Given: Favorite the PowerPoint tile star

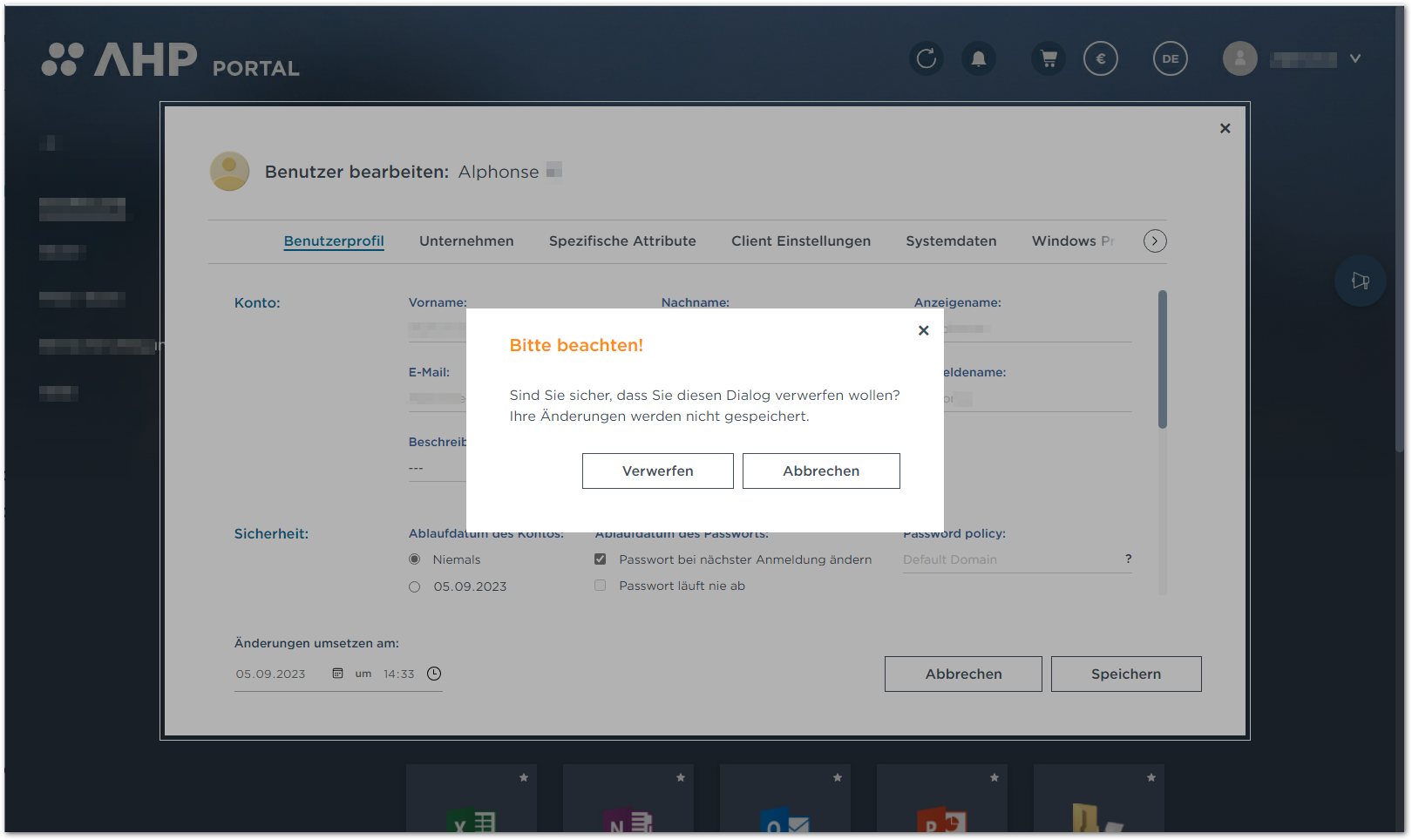Looking at the screenshot, I should point(995,777).
